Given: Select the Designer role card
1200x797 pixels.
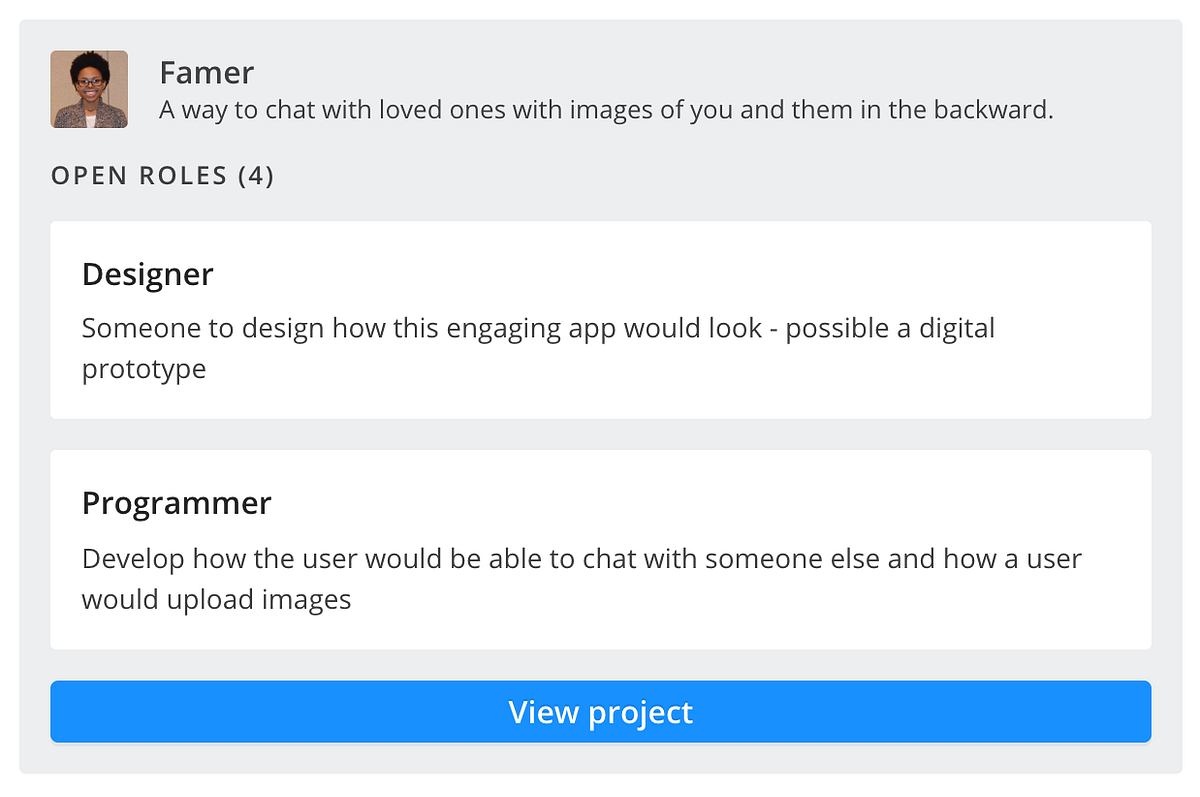Looking at the screenshot, I should click(x=601, y=320).
